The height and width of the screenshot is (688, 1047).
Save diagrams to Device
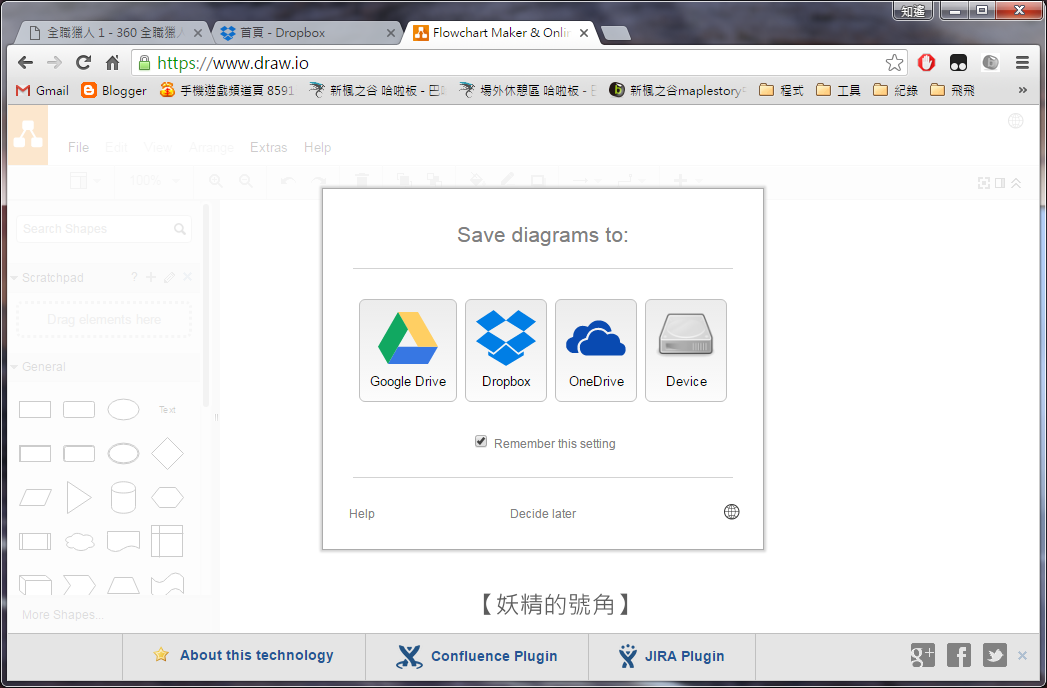(x=686, y=351)
